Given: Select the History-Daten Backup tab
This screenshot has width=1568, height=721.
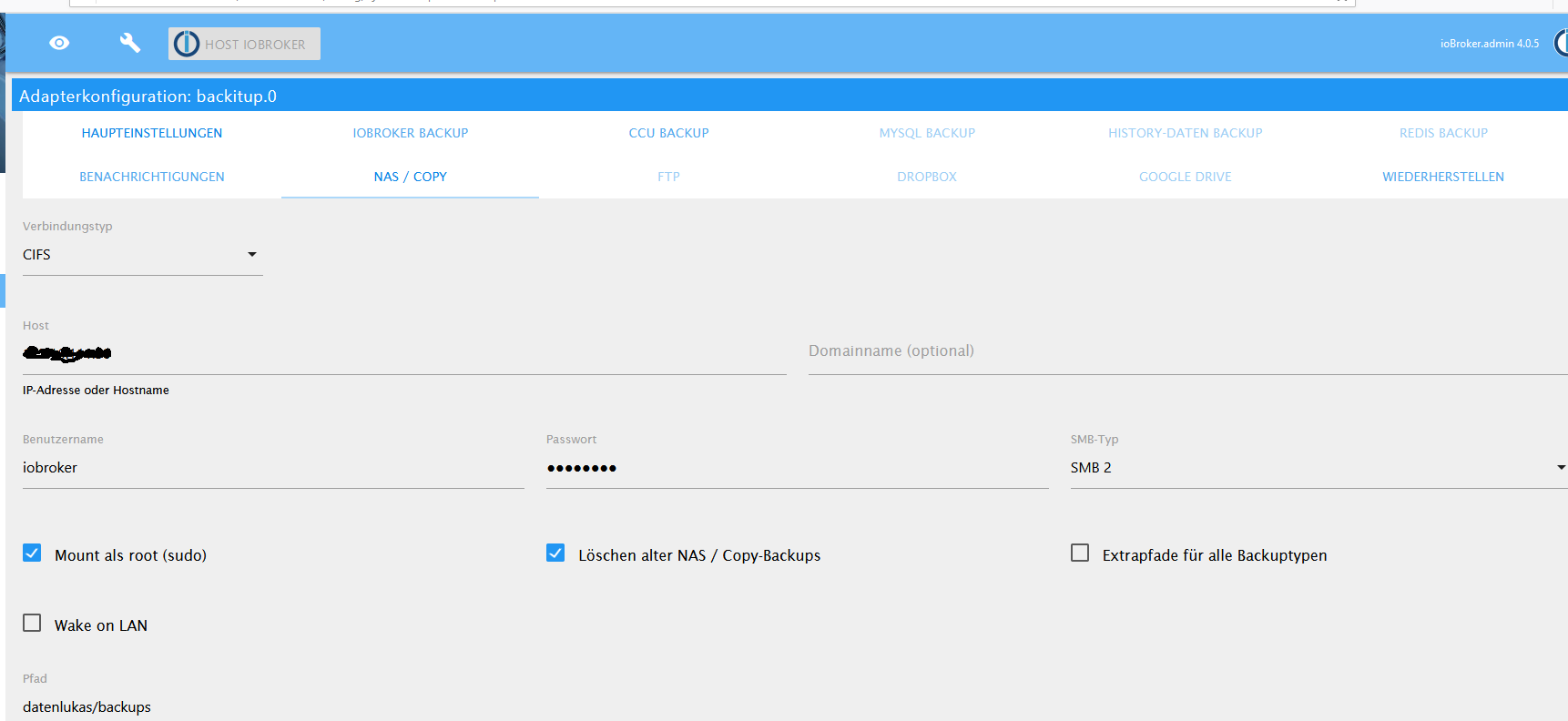Looking at the screenshot, I should tap(1185, 133).
